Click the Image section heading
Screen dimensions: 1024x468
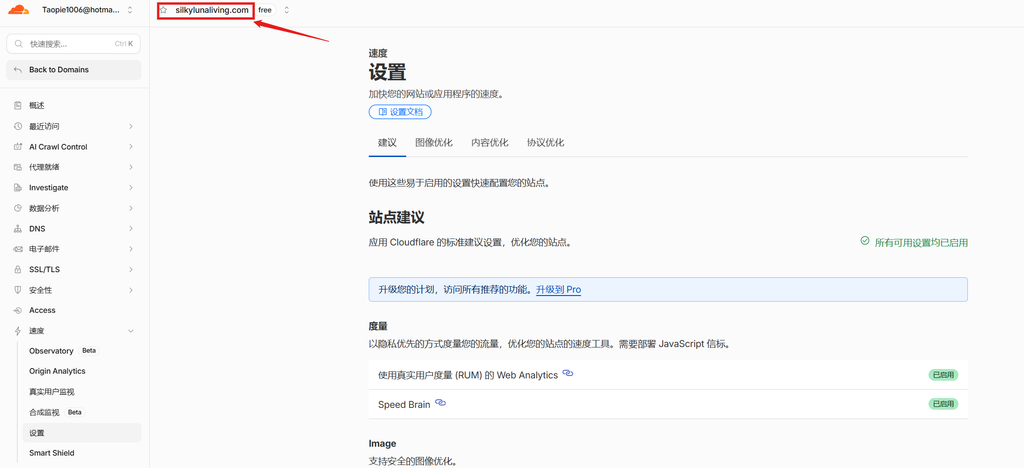pyautogui.click(x=382, y=443)
